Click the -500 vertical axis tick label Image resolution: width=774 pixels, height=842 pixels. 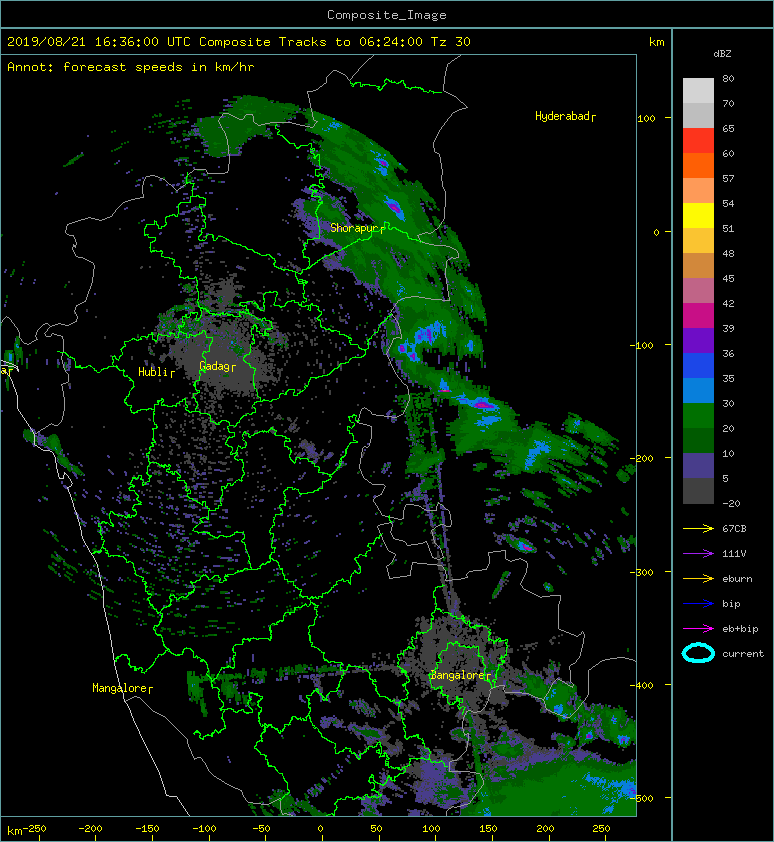[x=642, y=798]
